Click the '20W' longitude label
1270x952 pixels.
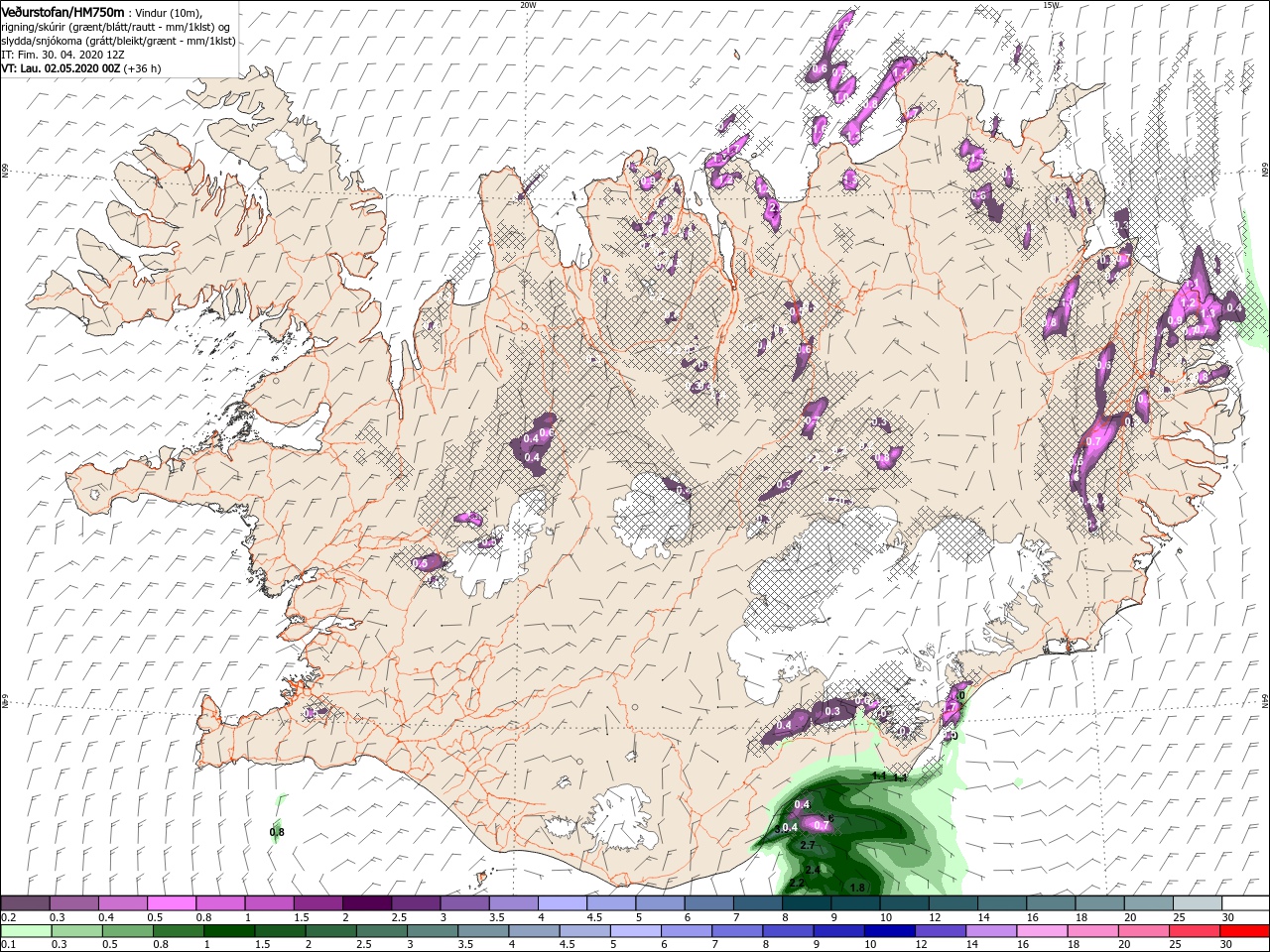(528, 5)
